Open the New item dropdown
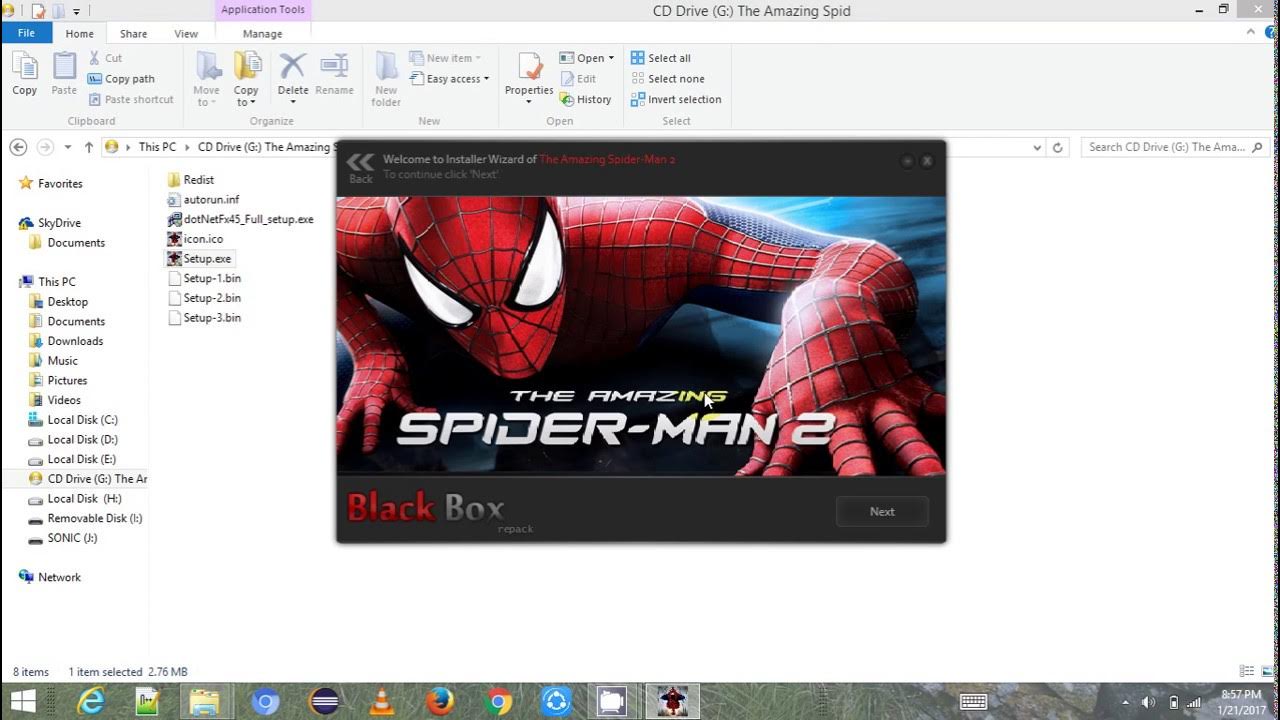The width and height of the screenshot is (1280, 720). click(x=446, y=58)
